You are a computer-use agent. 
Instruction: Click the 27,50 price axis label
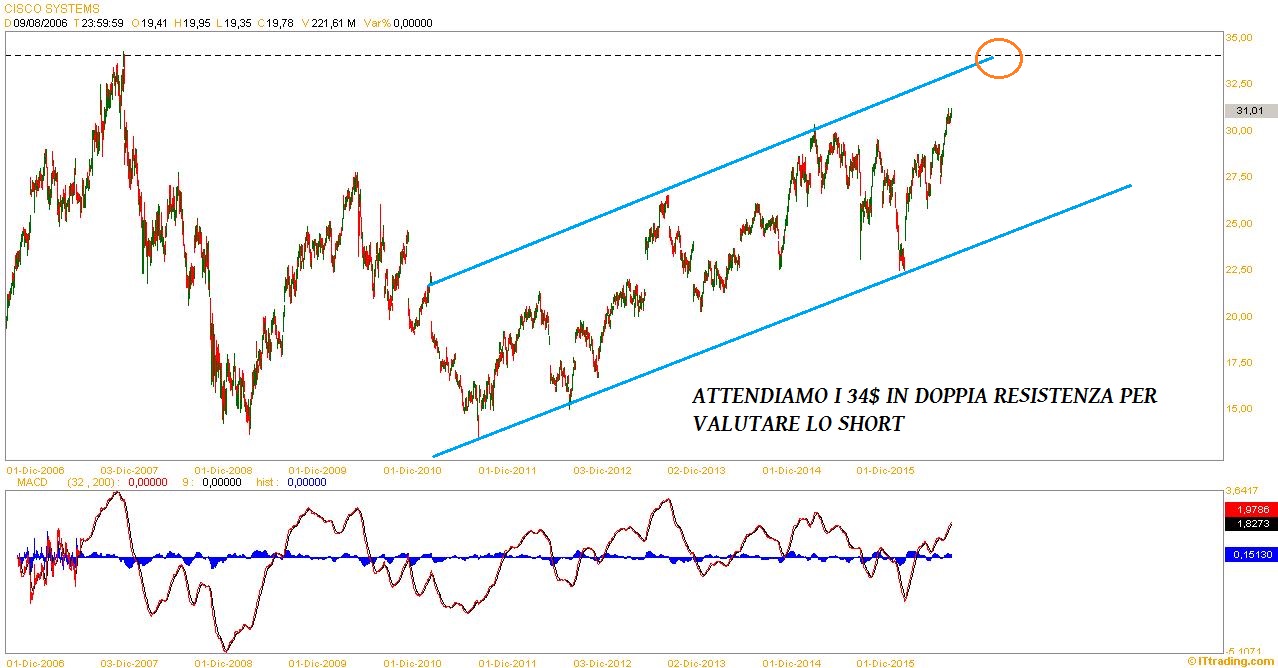point(1239,177)
